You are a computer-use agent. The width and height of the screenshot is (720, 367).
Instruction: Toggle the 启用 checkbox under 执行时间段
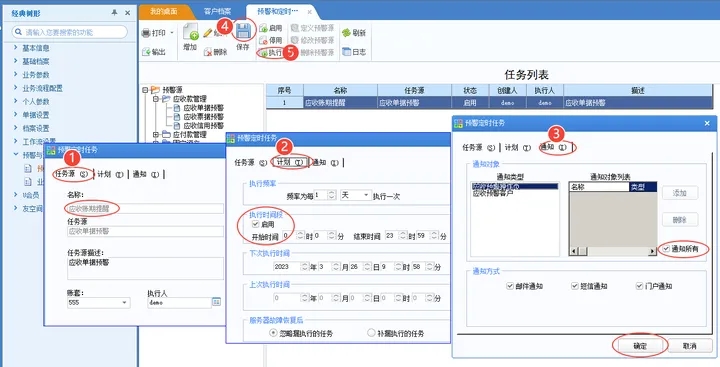(256, 225)
